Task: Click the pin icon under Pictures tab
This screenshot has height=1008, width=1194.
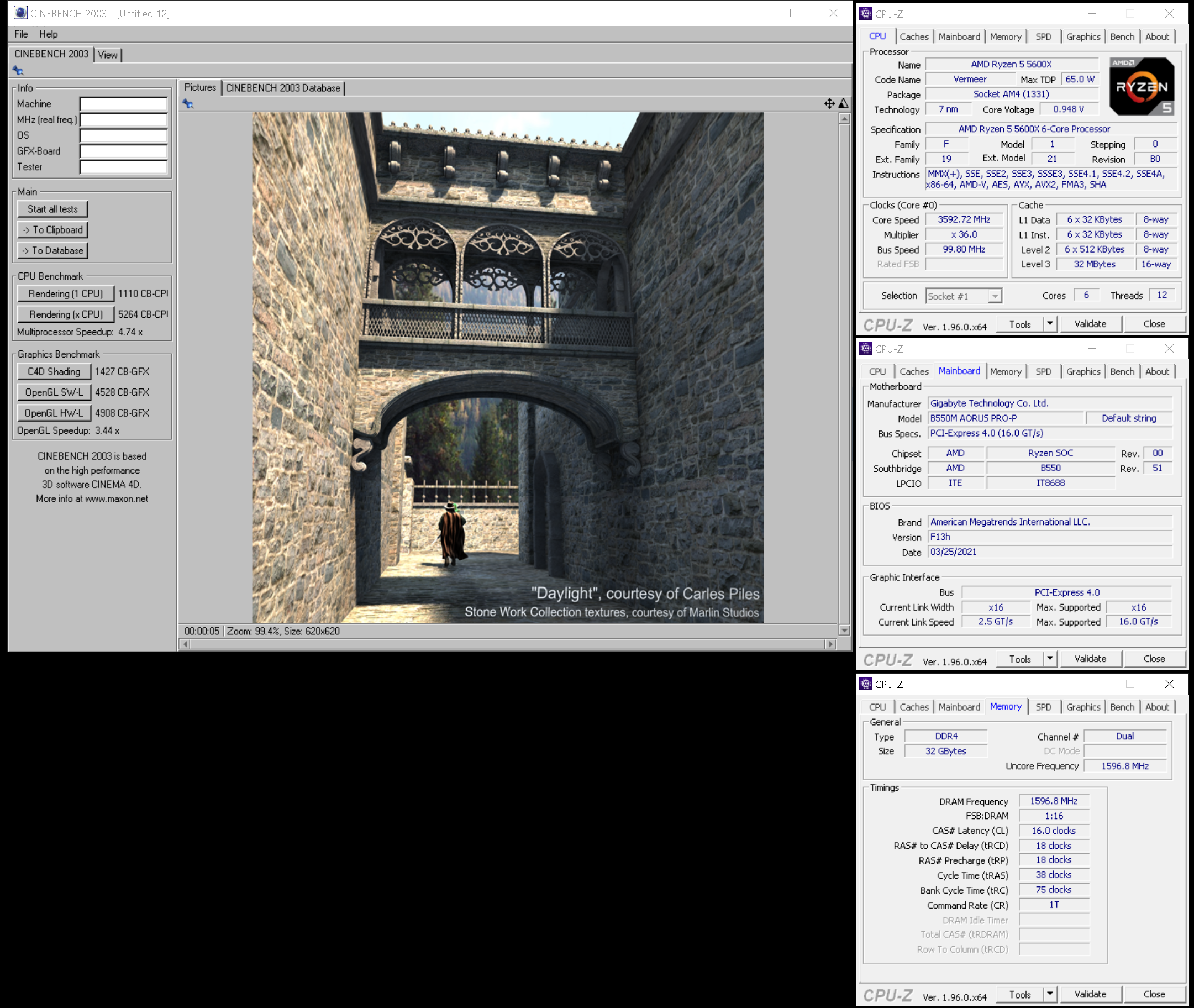Action: click(x=188, y=103)
